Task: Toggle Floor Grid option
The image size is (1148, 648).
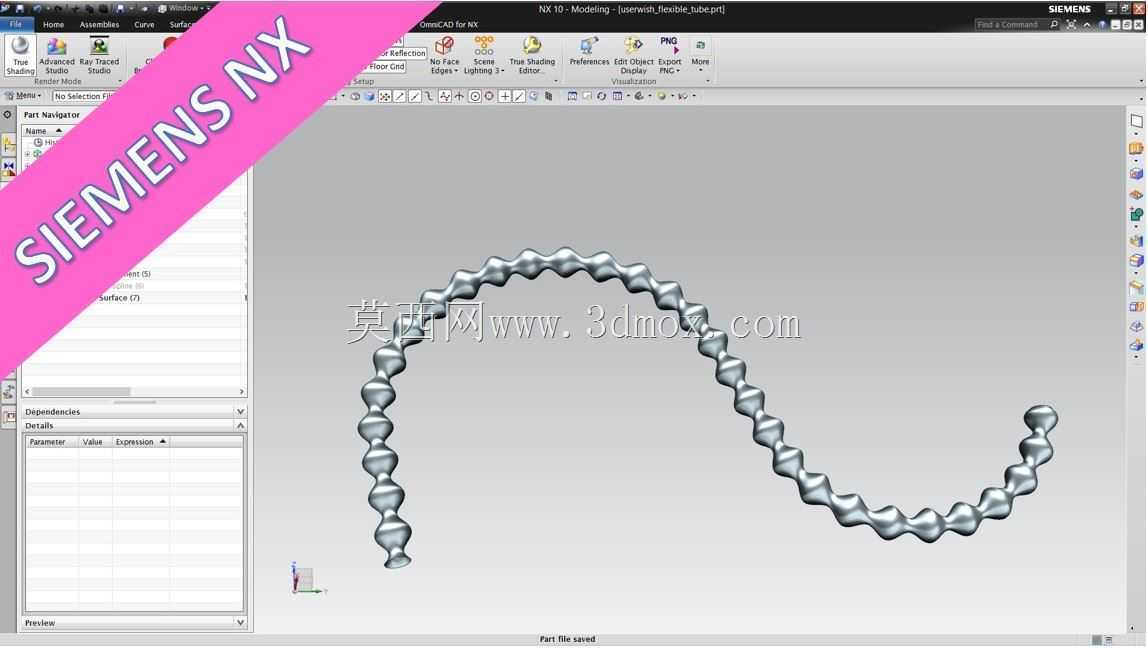Action: pos(387,67)
